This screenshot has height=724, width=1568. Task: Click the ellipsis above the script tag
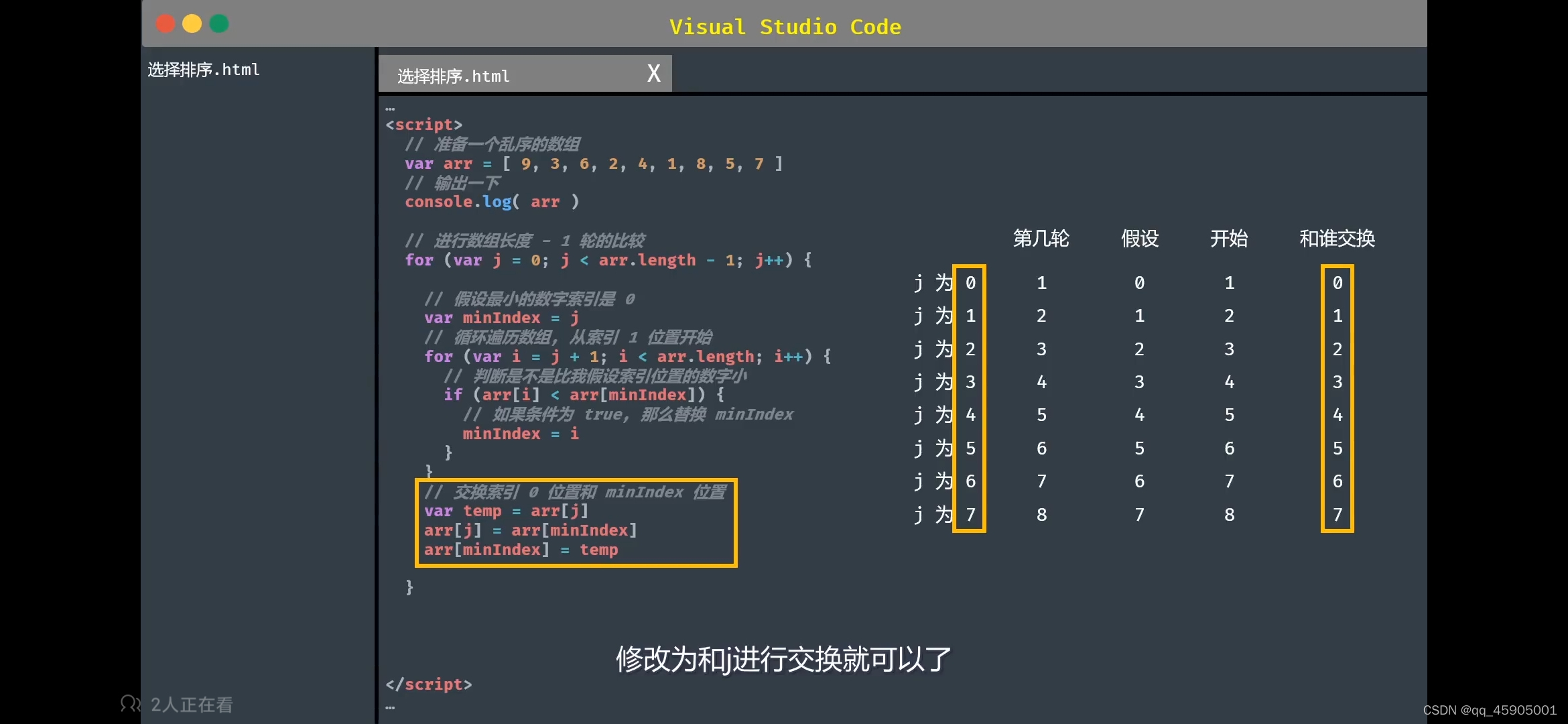(x=389, y=107)
